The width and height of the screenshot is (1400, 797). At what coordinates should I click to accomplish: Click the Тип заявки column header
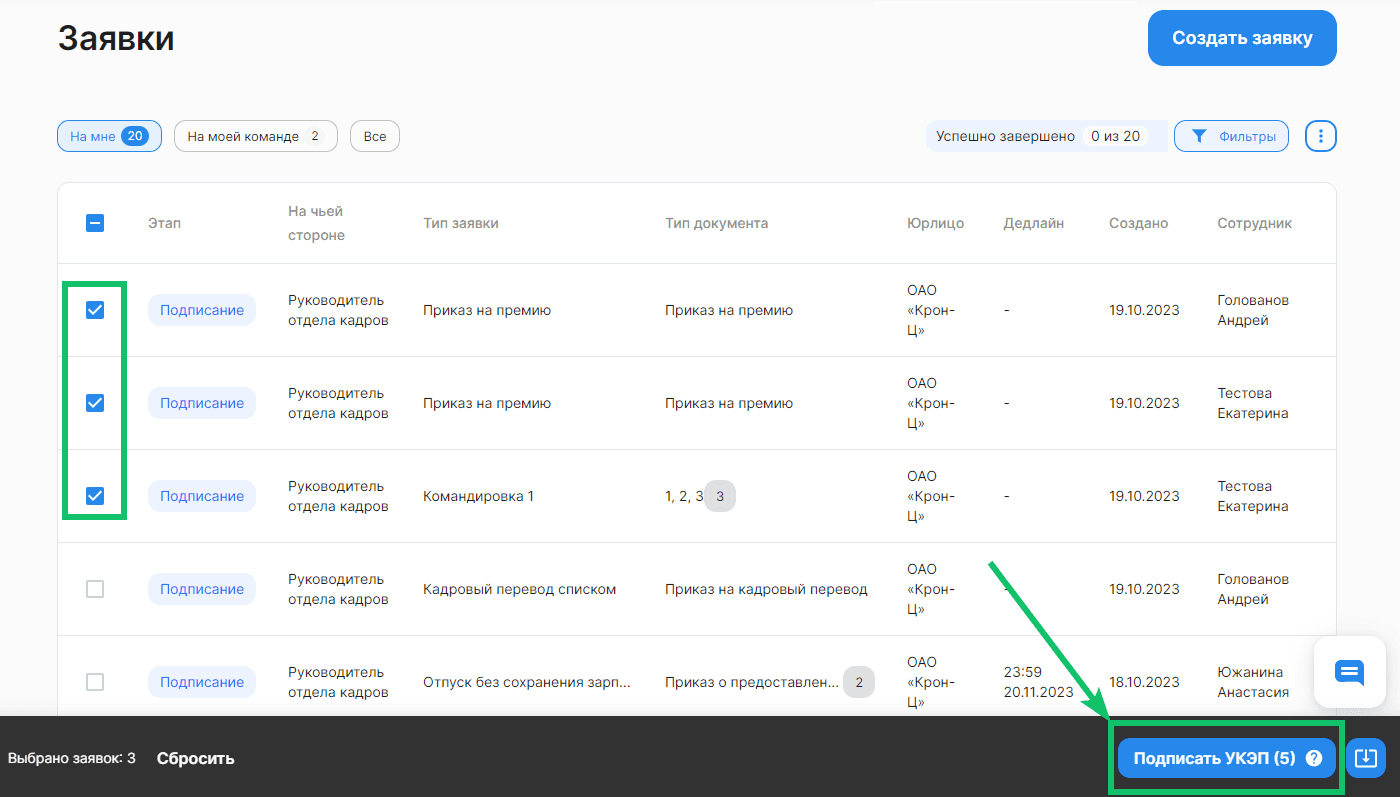461,223
